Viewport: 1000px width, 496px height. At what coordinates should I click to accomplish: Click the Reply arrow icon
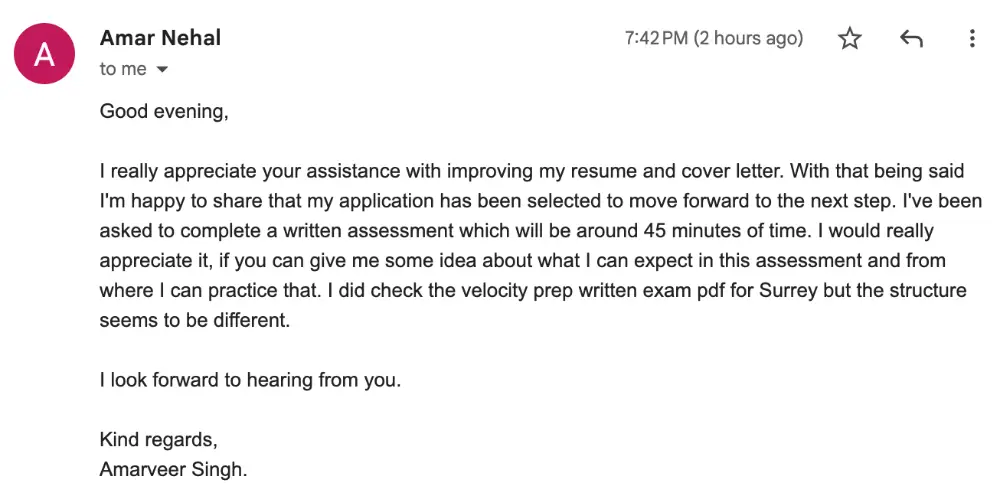pyautogui.click(x=911, y=39)
